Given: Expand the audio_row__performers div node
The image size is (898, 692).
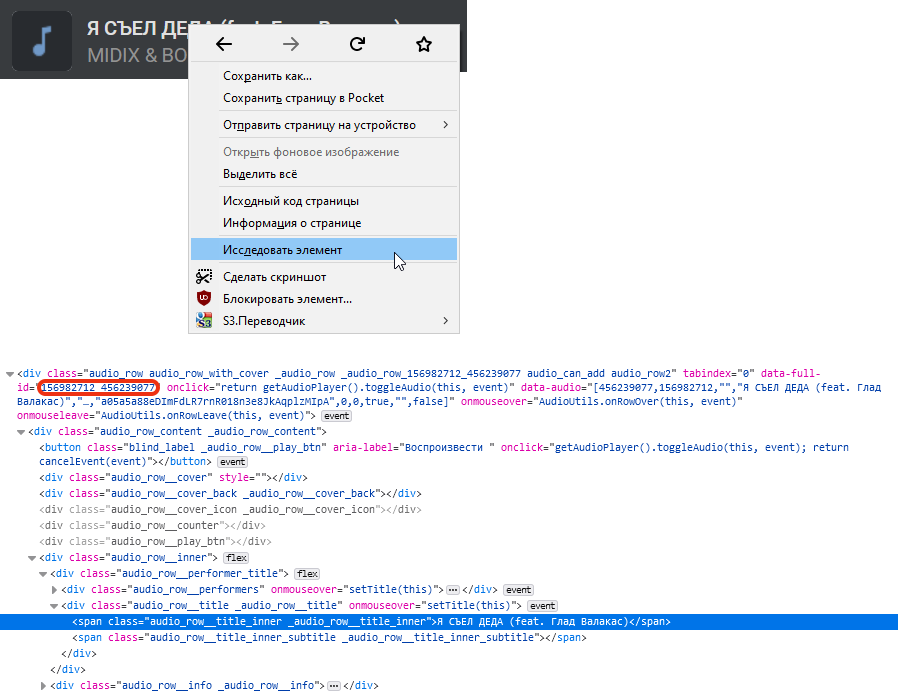Looking at the screenshot, I should click(54, 590).
